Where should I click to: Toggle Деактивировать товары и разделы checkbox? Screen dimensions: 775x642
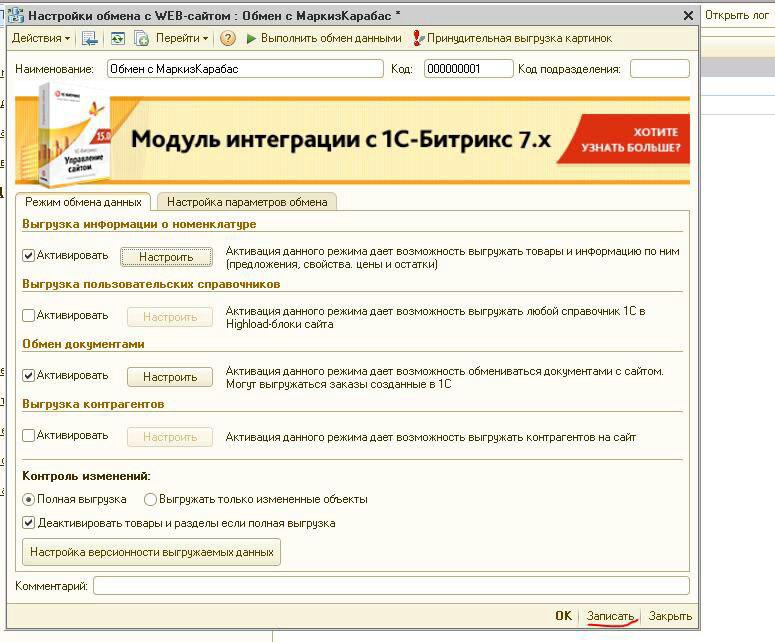(x=28, y=523)
